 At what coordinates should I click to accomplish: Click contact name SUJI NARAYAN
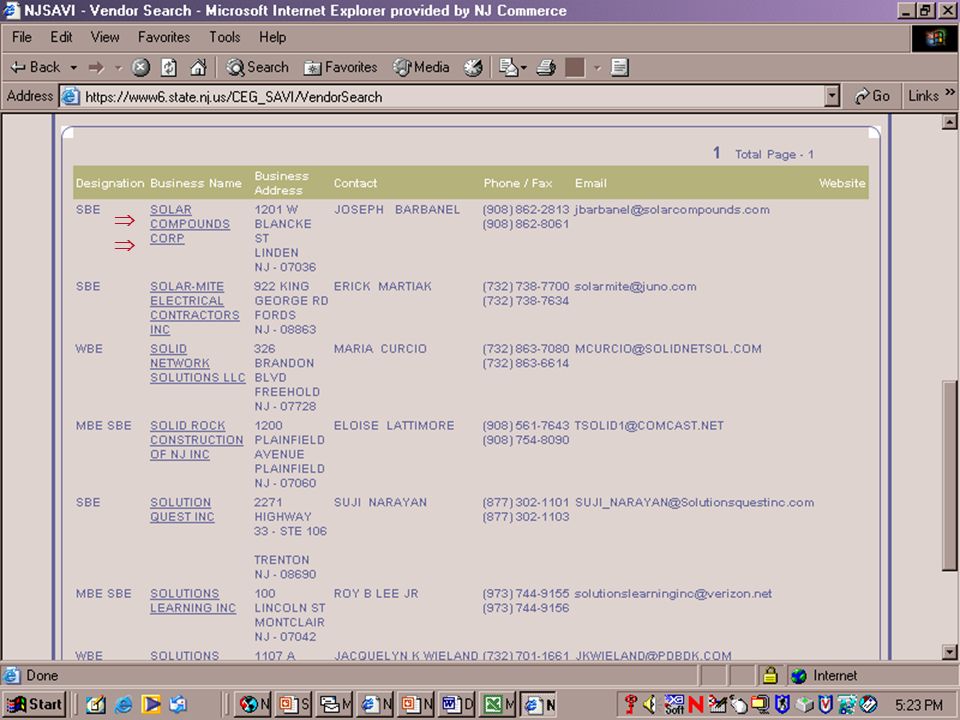380,502
